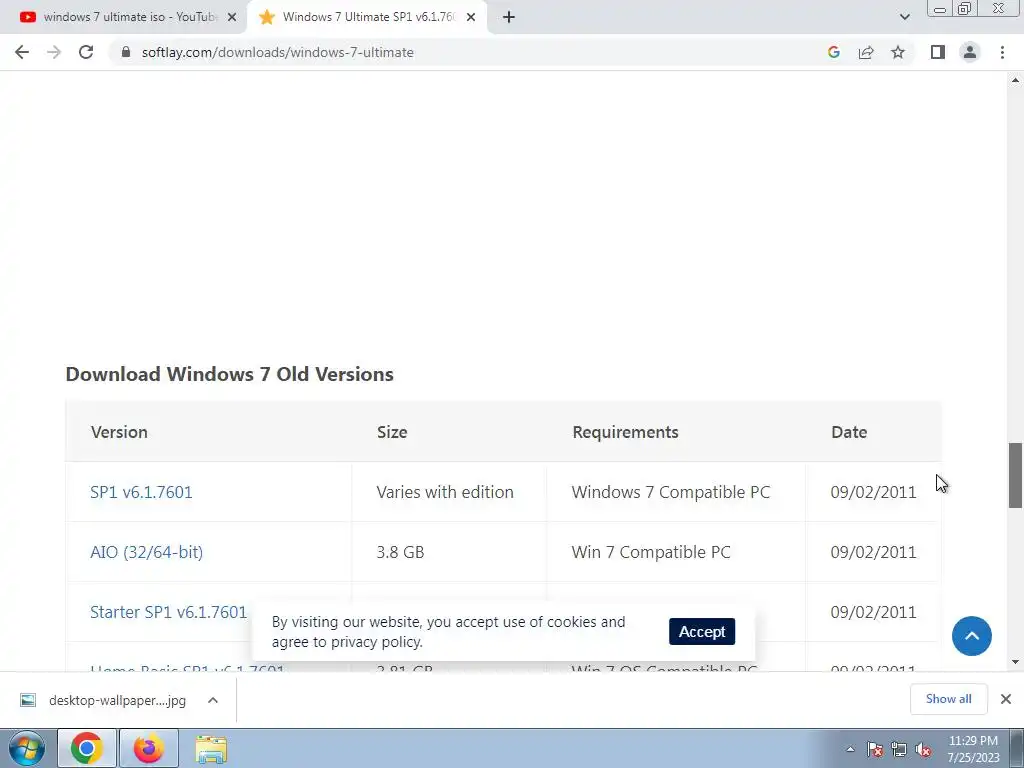Open the Google icon in address bar
1024x768 pixels.
(833, 52)
